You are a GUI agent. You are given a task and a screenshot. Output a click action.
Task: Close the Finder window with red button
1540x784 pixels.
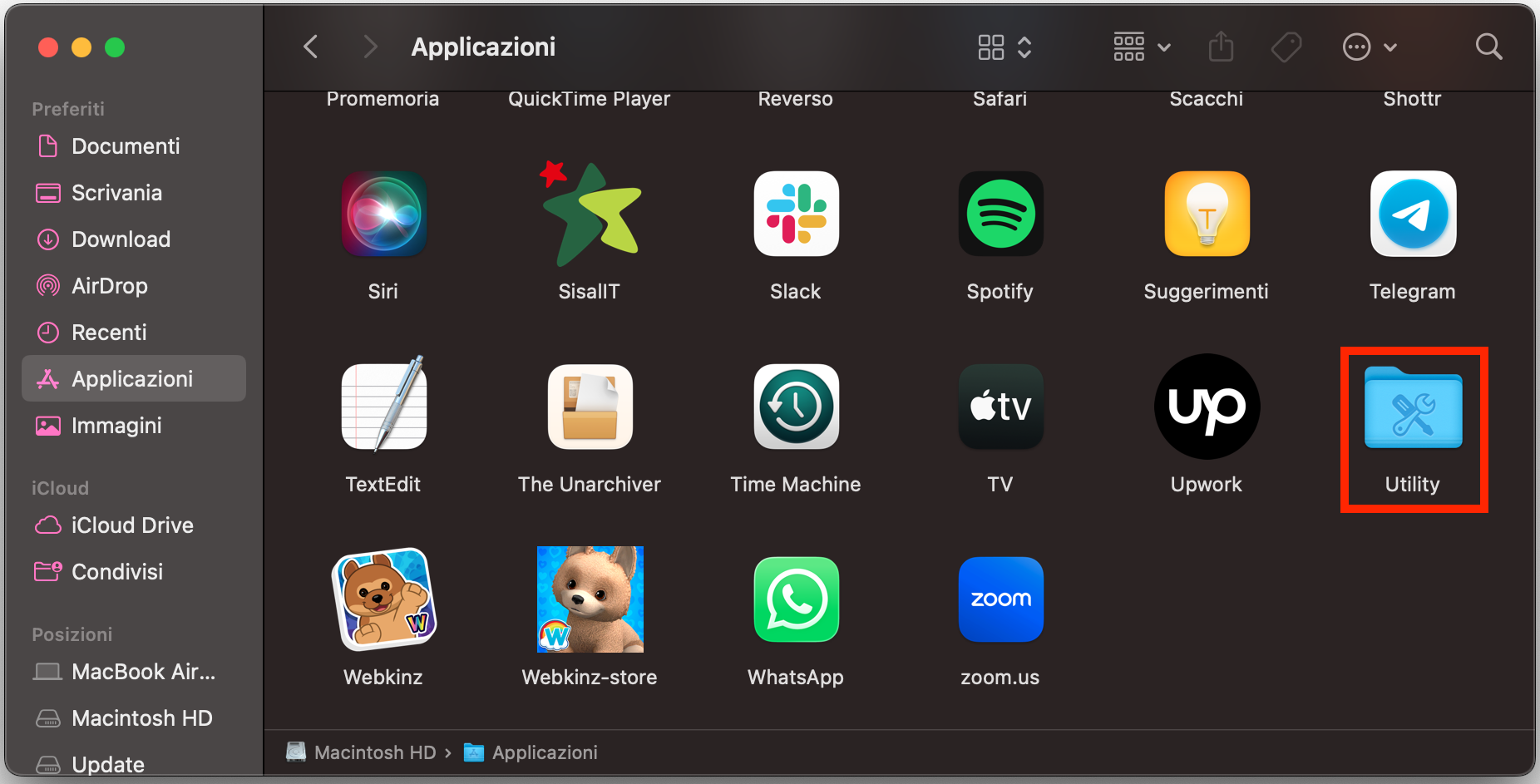pyautogui.click(x=48, y=47)
